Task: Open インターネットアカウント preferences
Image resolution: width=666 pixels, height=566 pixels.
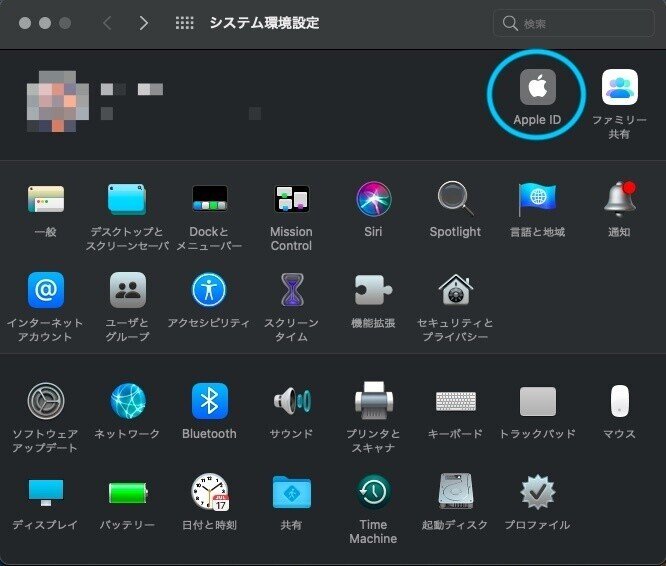Action: tap(46, 290)
